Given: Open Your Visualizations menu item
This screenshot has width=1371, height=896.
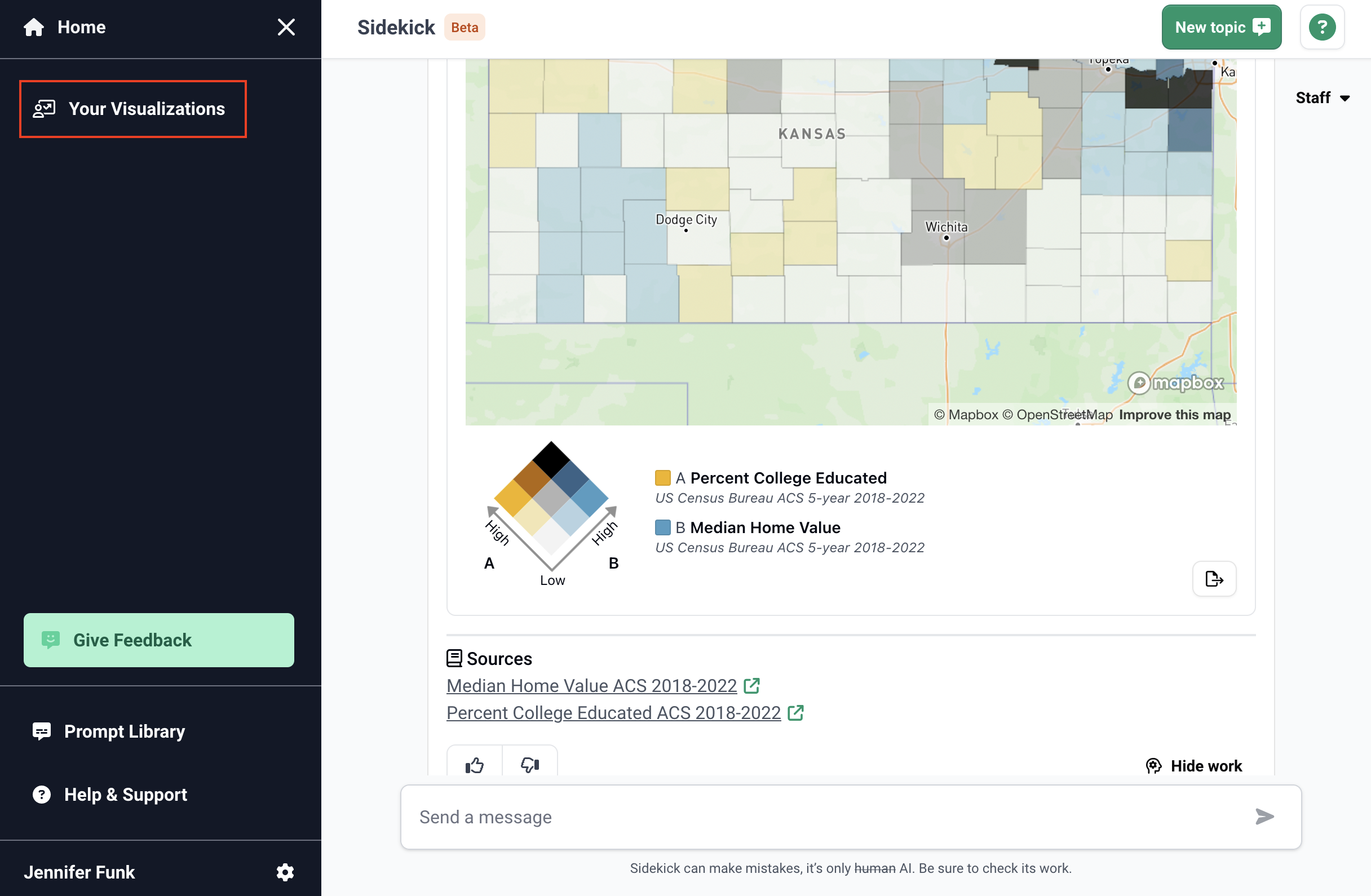Looking at the screenshot, I should click(133, 109).
